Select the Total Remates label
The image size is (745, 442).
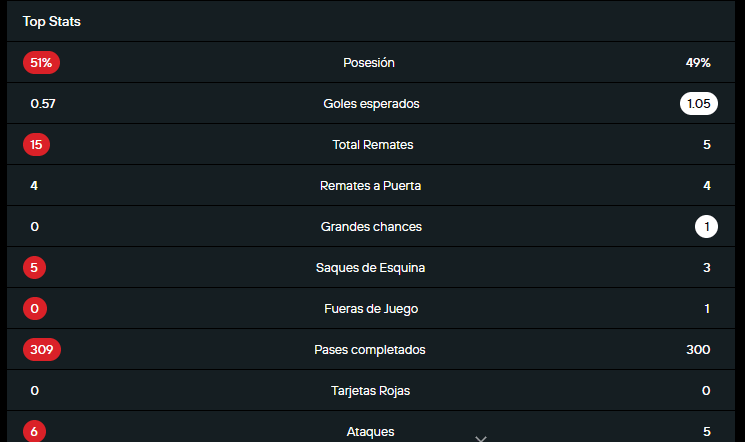tap(372, 144)
